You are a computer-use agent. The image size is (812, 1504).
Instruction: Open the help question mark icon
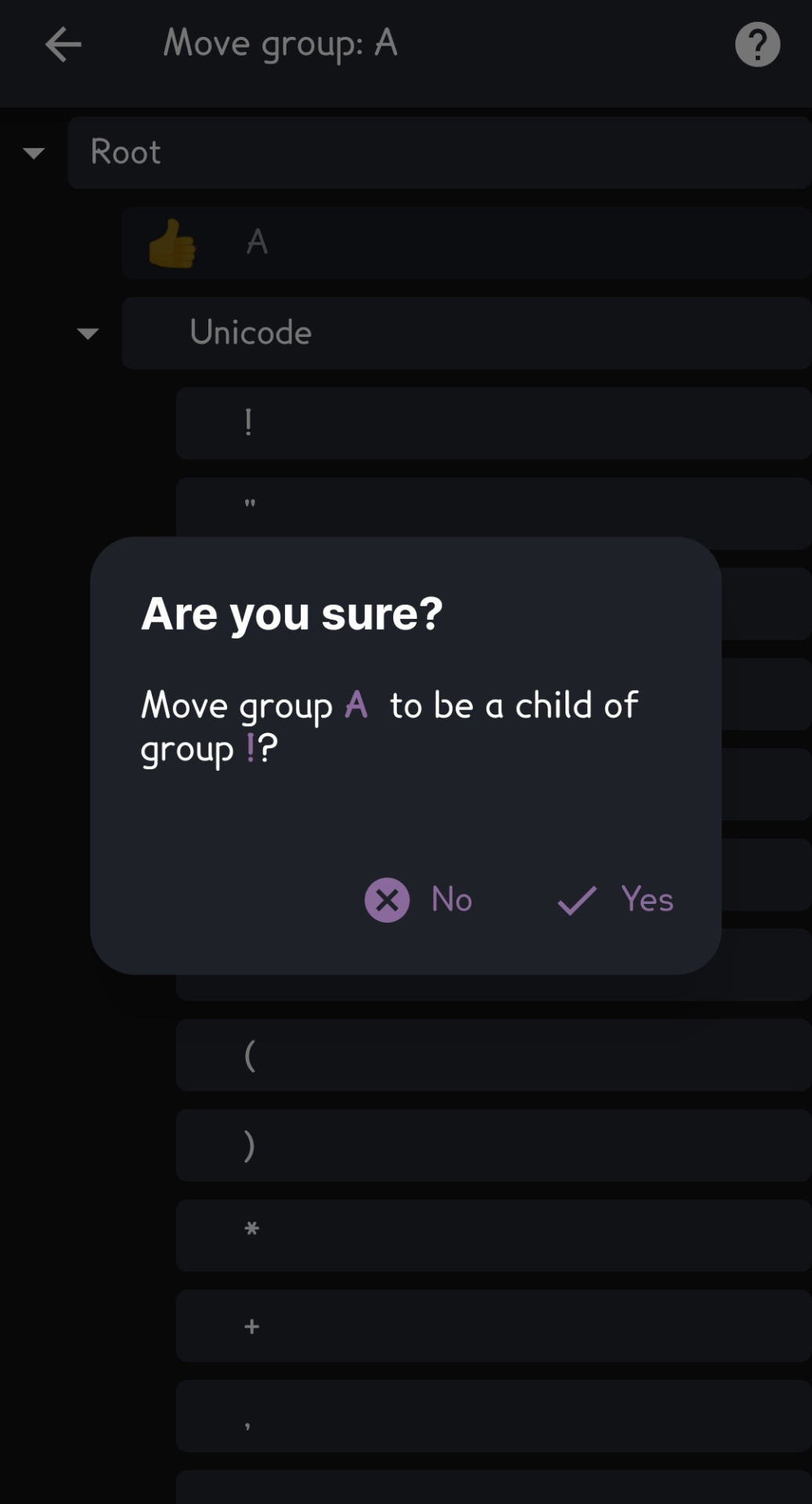click(x=757, y=45)
